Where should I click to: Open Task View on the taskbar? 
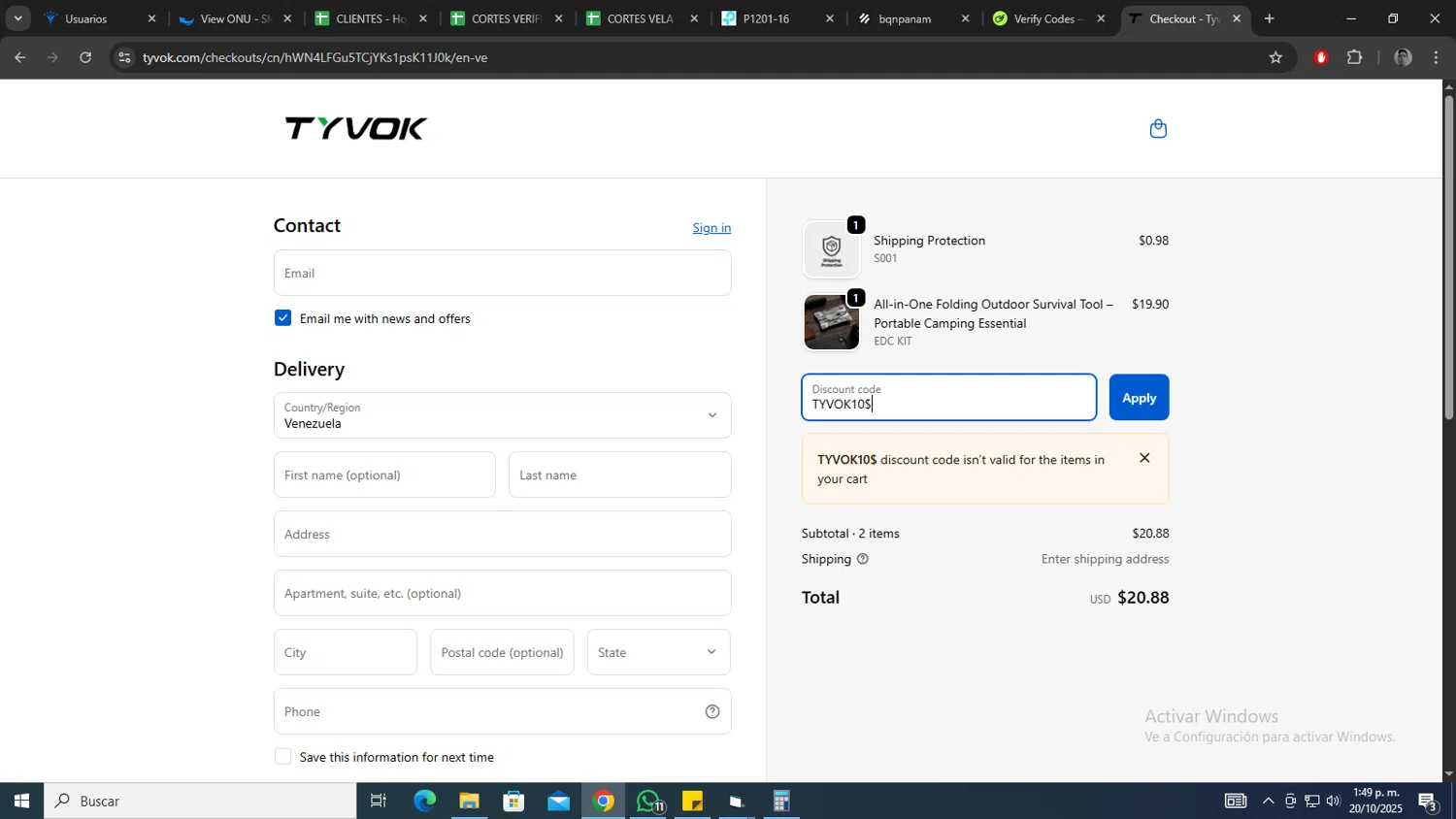(x=379, y=801)
